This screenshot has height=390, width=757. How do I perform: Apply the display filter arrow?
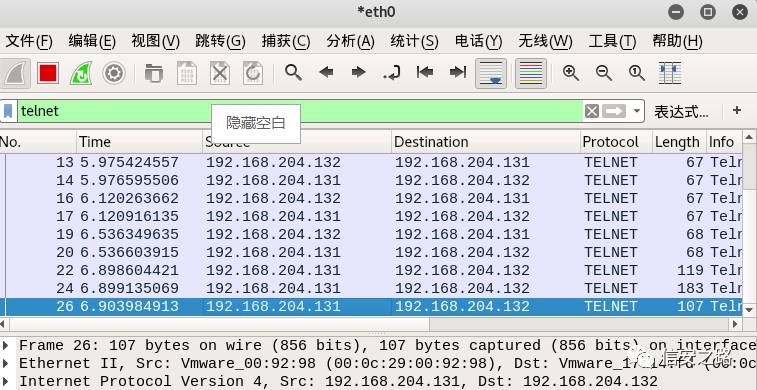tap(614, 111)
